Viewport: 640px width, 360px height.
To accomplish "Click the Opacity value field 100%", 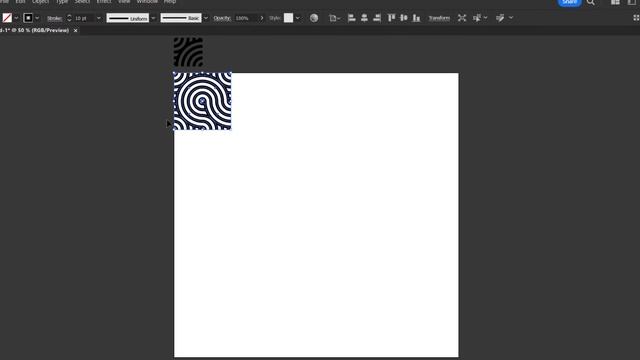I will 246,18.
